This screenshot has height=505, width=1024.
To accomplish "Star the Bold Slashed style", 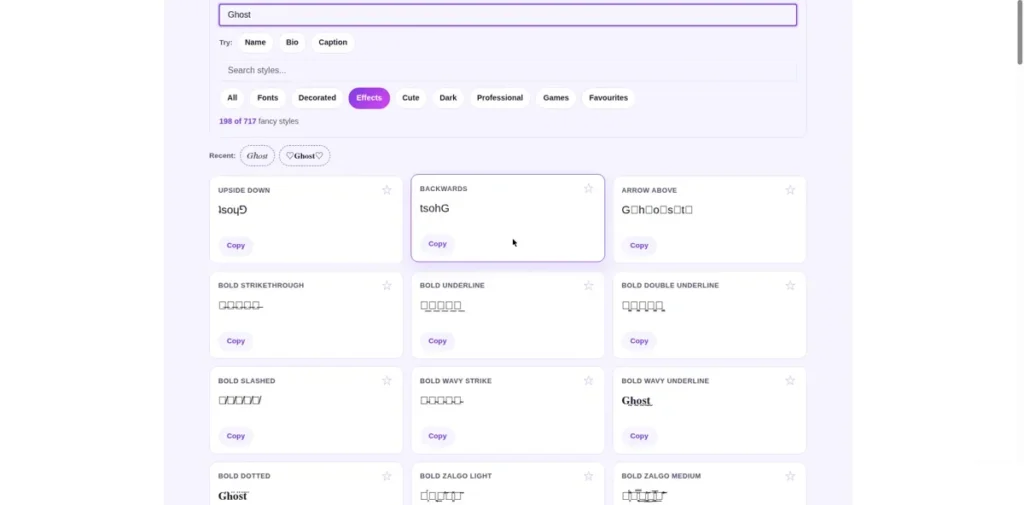I will pyautogui.click(x=387, y=381).
